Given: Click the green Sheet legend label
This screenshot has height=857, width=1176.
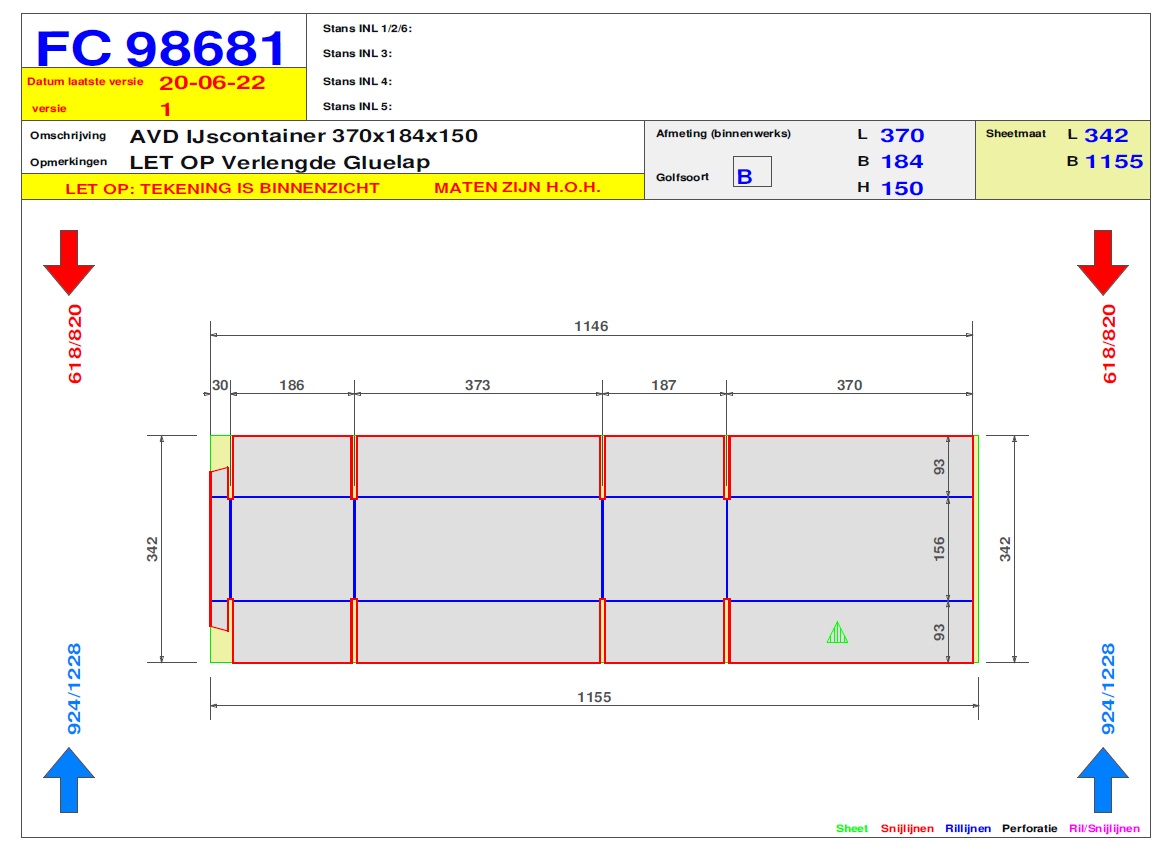Looking at the screenshot, I should click(x=852, y=829).
